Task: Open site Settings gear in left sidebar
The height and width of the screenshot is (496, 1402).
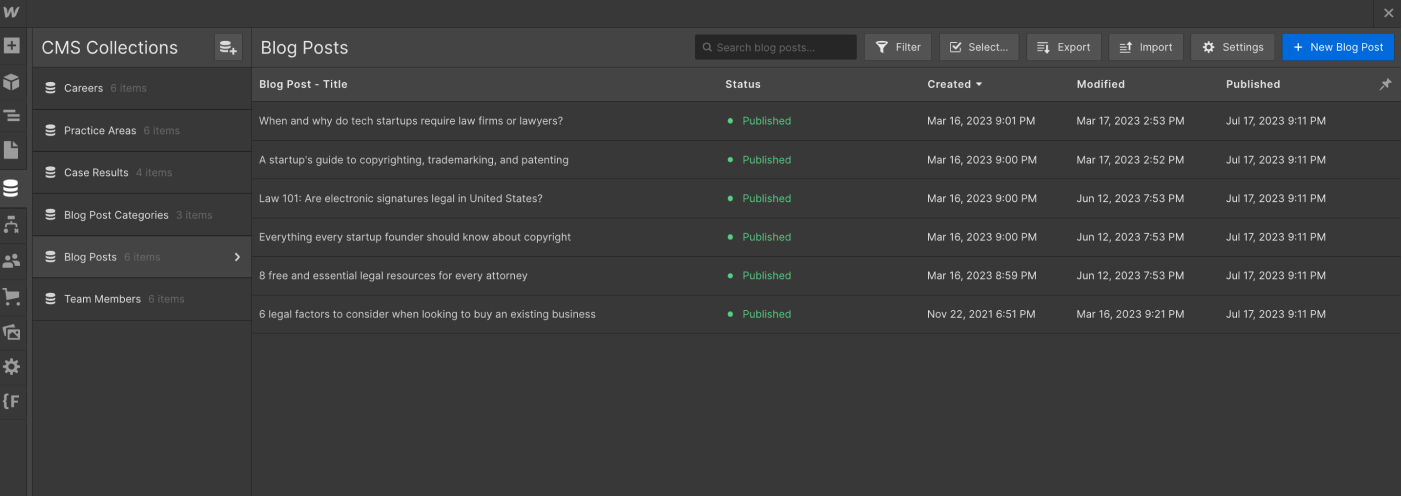Action: [12, 367]
